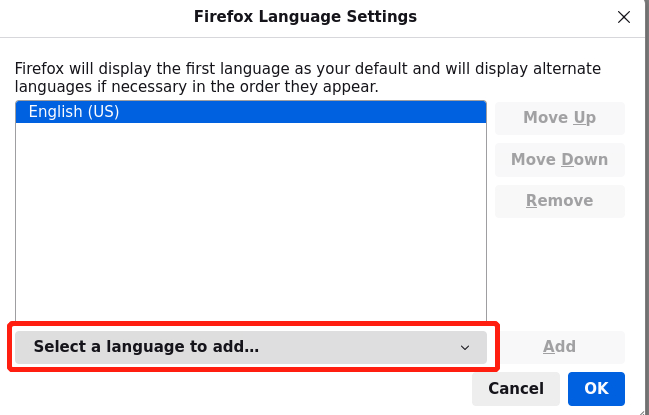Close the Firefox Language Settings dialog

tap(624, 17)
